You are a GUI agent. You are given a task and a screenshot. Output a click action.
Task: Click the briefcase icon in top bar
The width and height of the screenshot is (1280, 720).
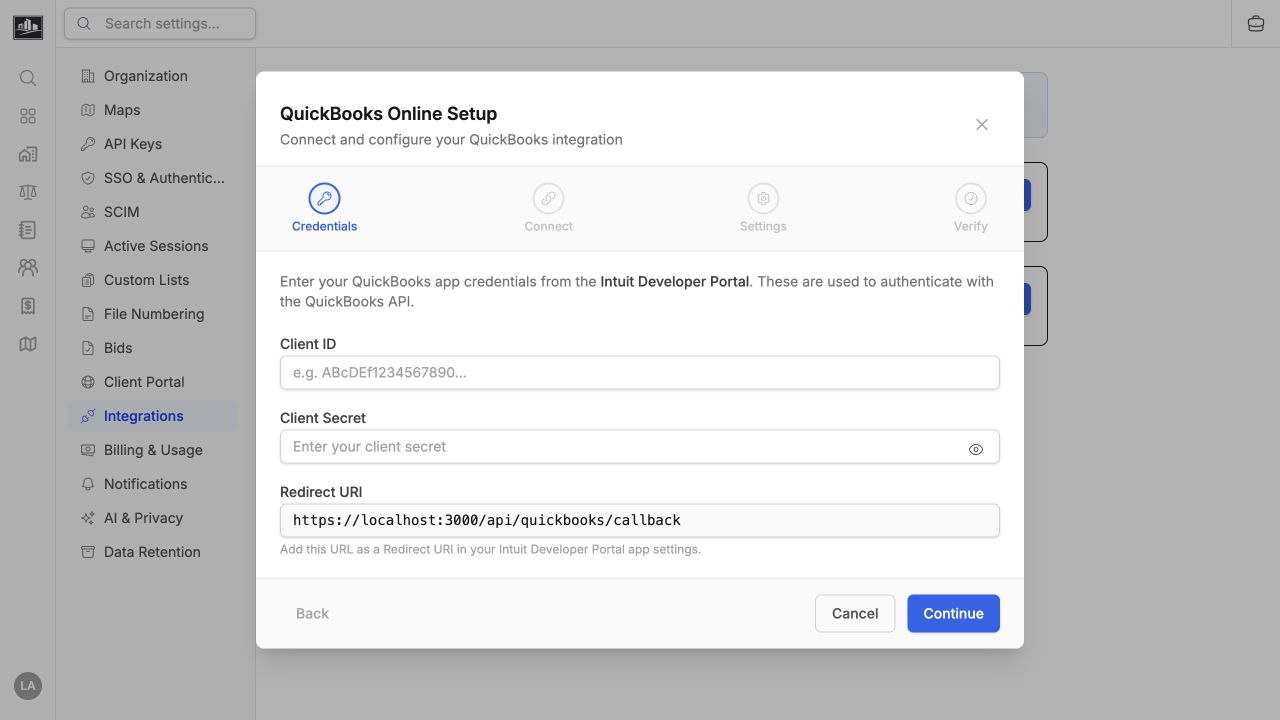tap(1256, 24)
